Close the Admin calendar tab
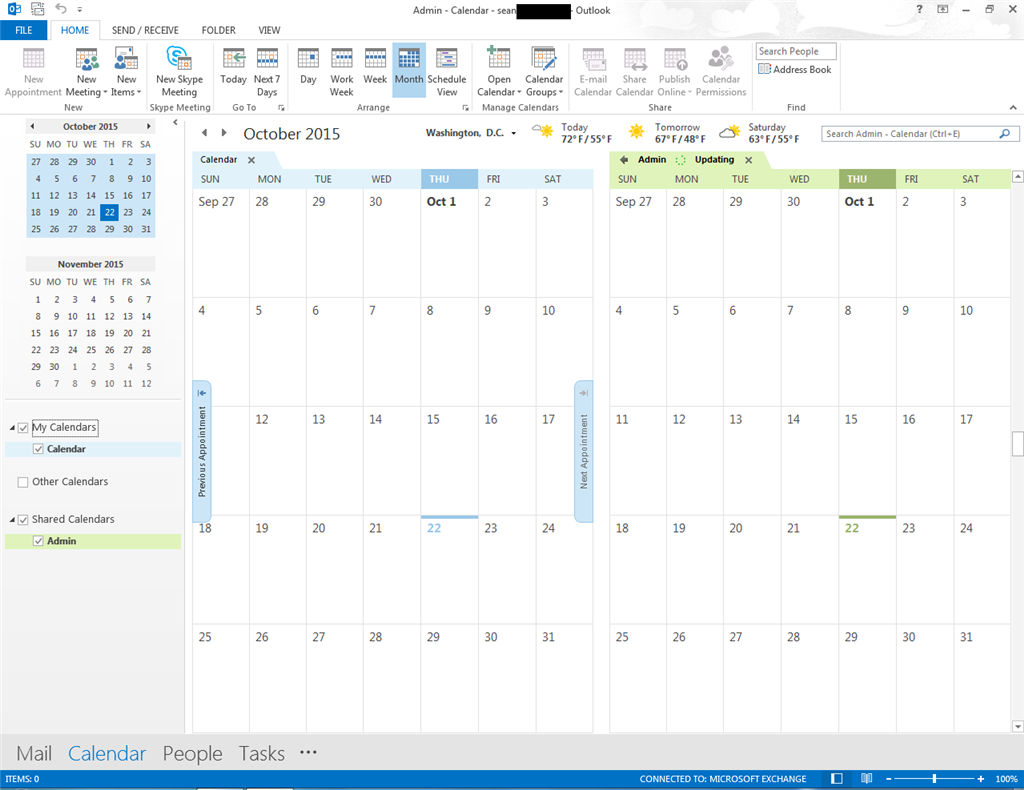The width and height of the screenshot is (1024, 790). pyautogui.click(x=748, y=160)
